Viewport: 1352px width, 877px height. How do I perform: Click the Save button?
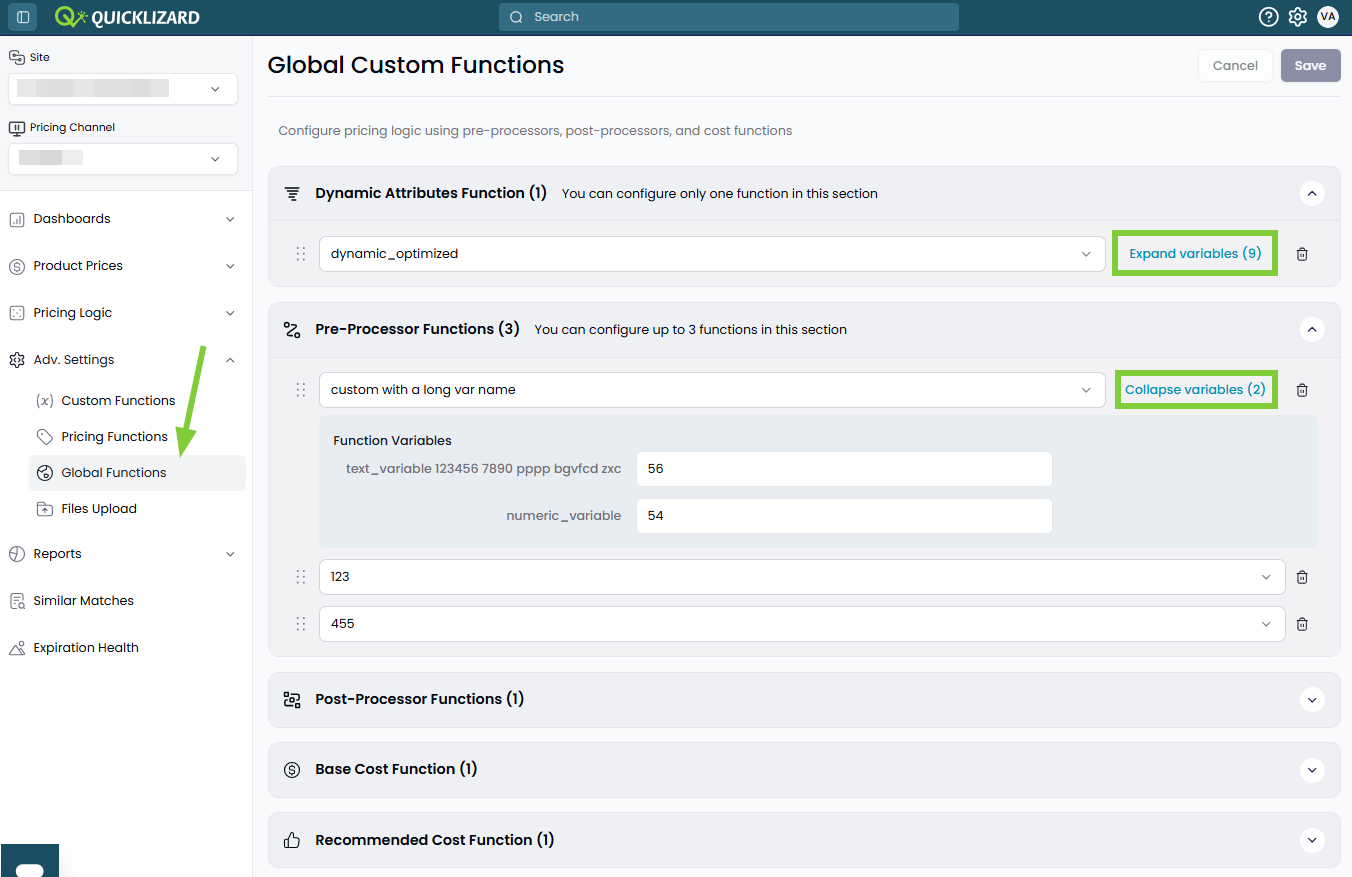pos(1310,66)
